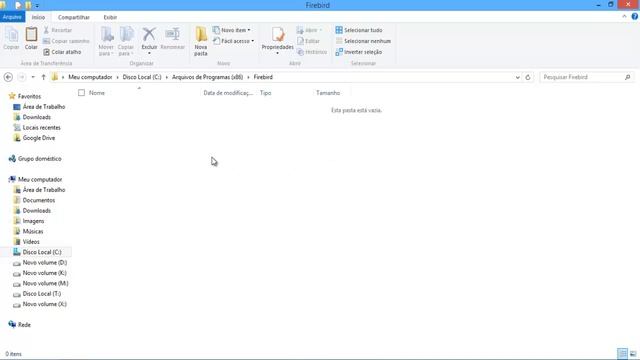The image size is (640, 360).
Task: Open Imagens in navigation pane
Action: (33, 221)
